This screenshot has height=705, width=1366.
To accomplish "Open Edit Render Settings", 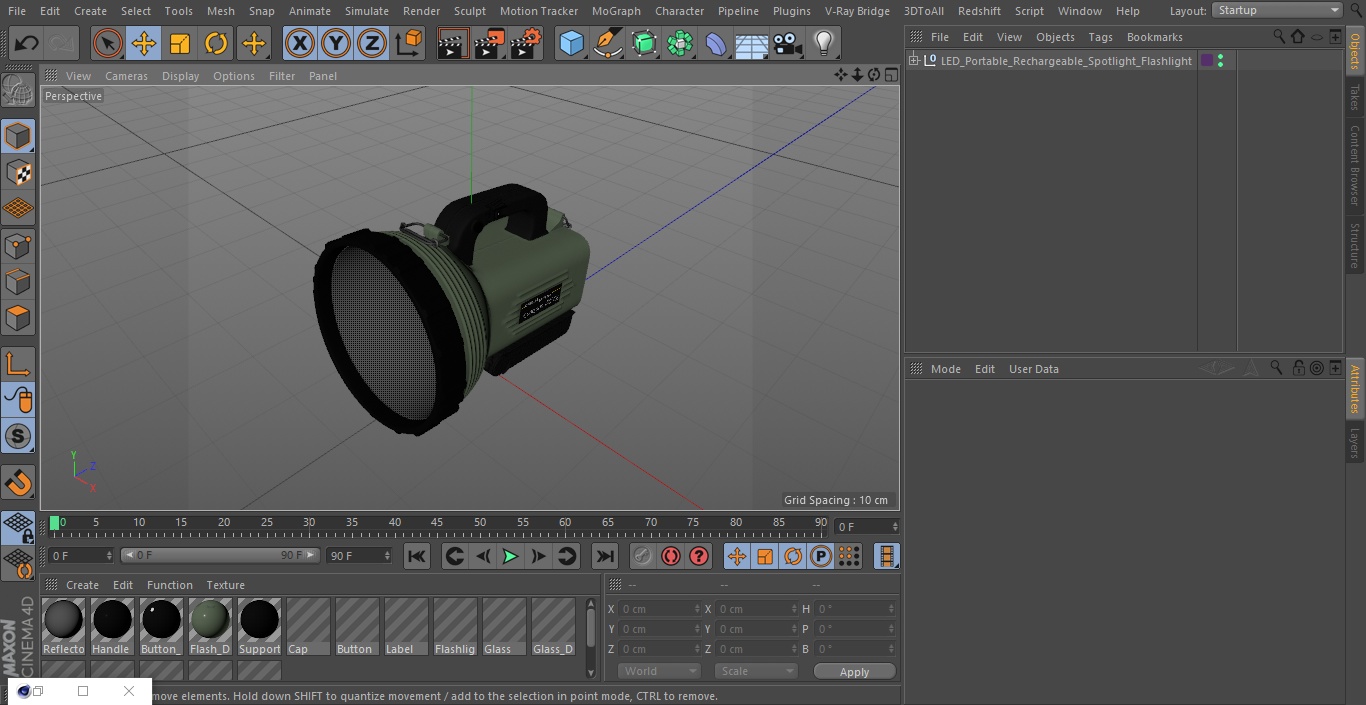I will click(526, 43).
